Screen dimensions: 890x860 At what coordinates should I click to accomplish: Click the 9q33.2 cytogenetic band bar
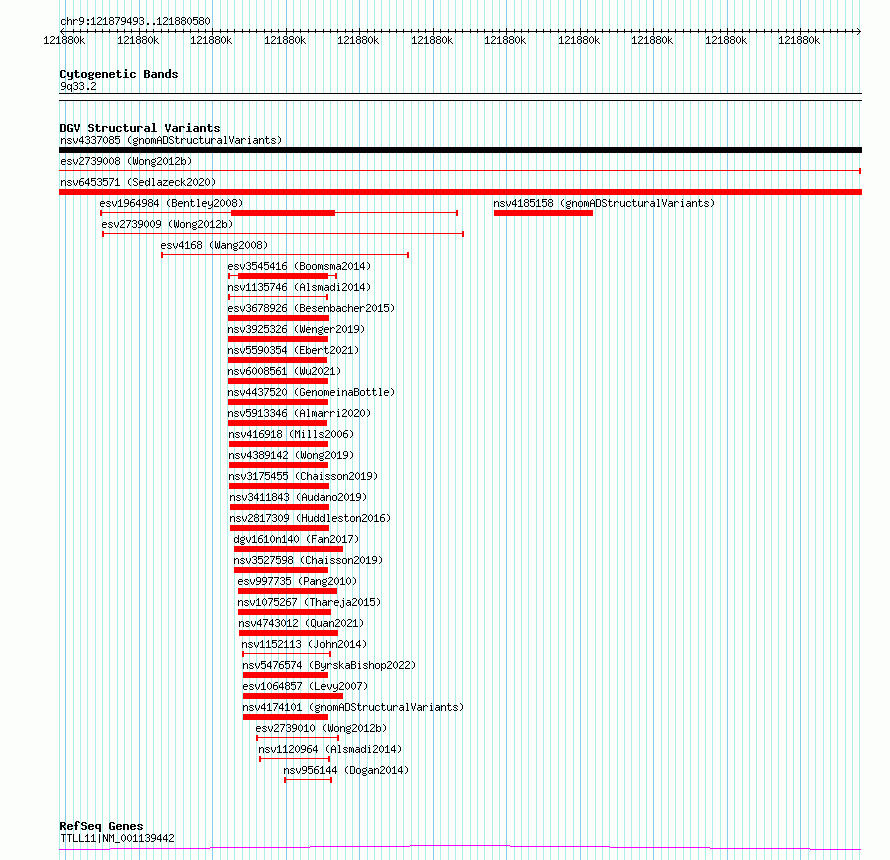point(460,97)
